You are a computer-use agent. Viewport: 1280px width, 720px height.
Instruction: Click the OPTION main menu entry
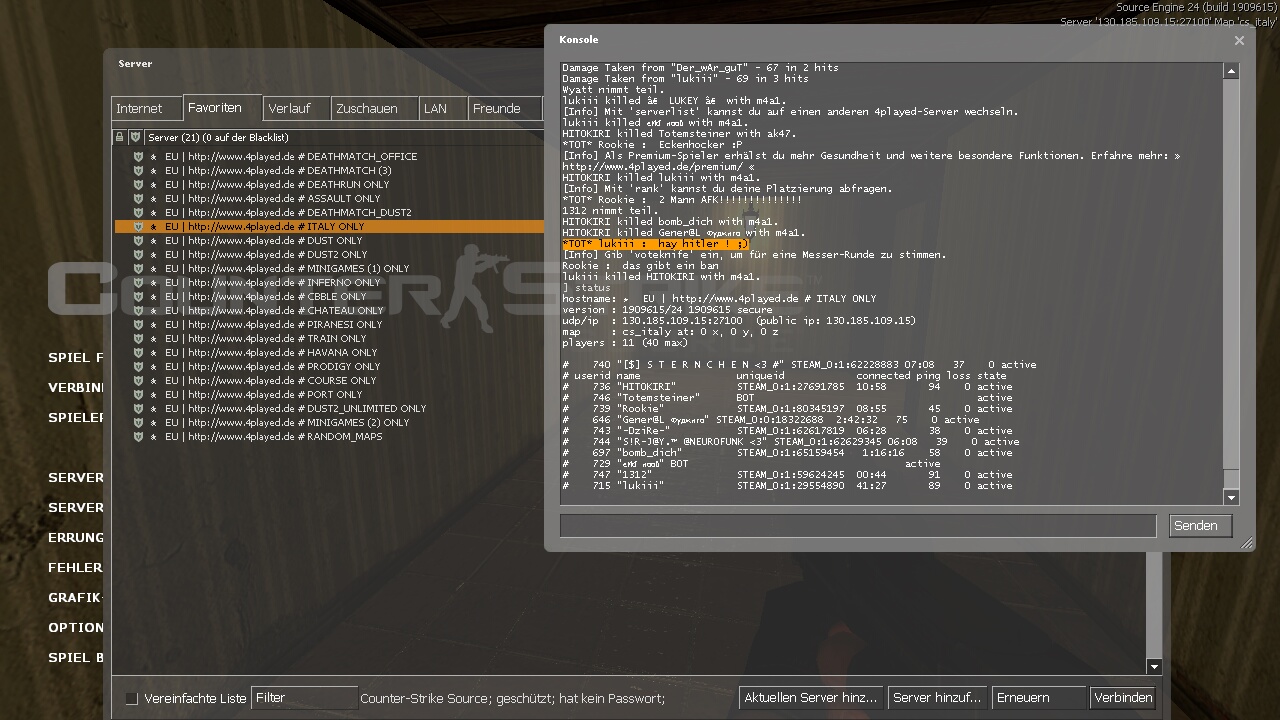76,628
